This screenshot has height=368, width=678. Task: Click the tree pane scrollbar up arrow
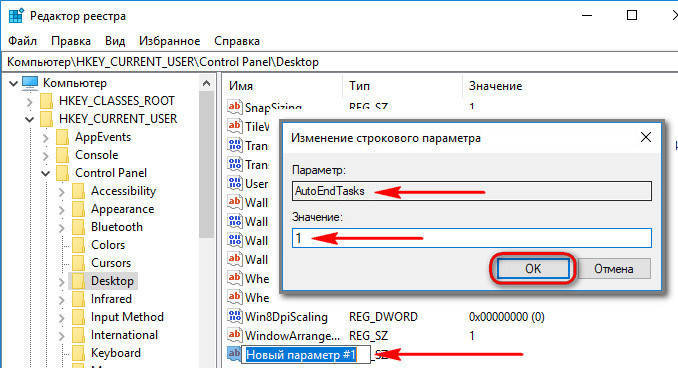(207, 83)
